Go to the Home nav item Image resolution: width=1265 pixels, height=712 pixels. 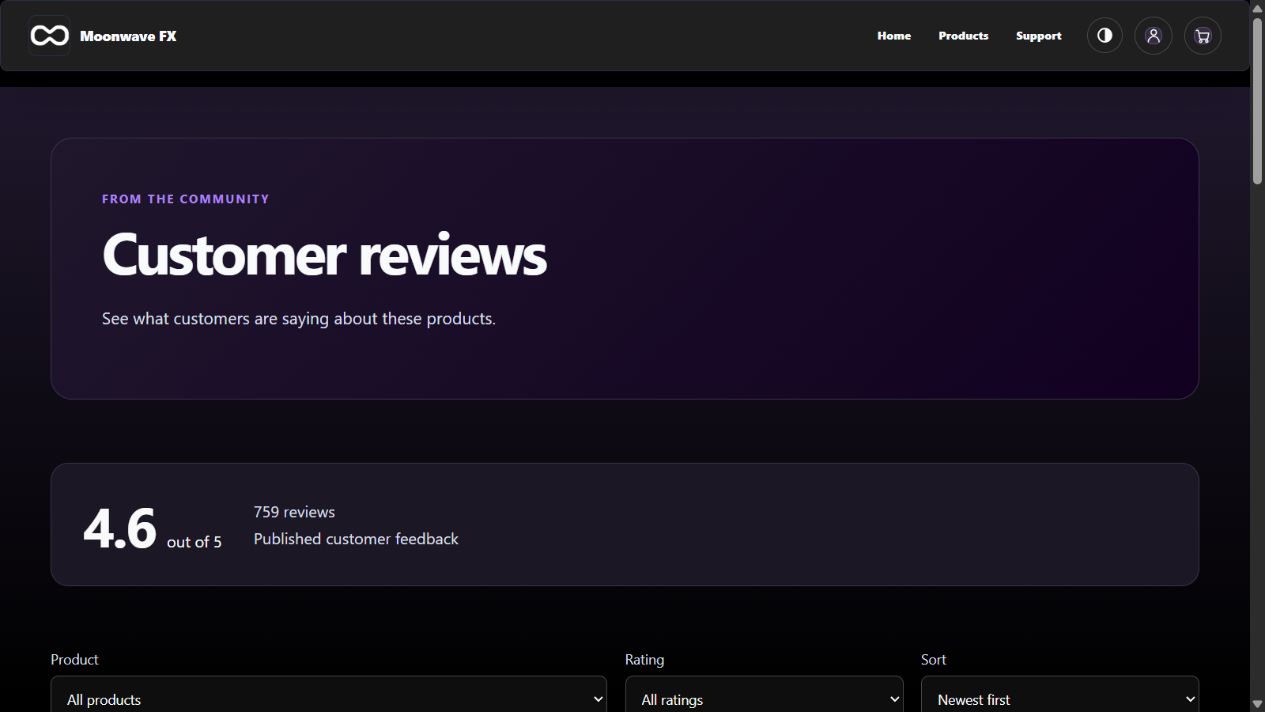(894, 36)
